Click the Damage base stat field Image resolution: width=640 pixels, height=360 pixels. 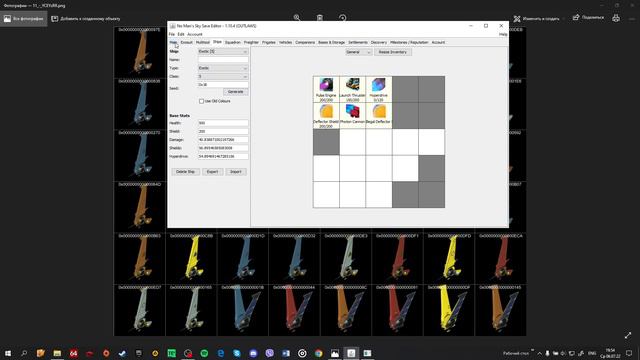point(223,140)
